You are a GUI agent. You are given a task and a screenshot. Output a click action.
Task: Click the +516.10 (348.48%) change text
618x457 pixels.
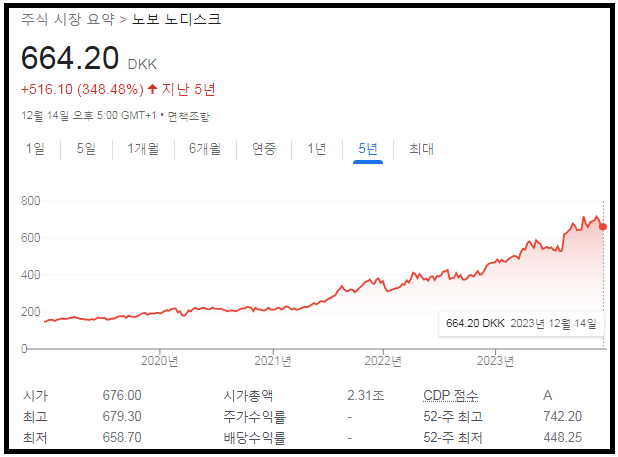(82, 89)
